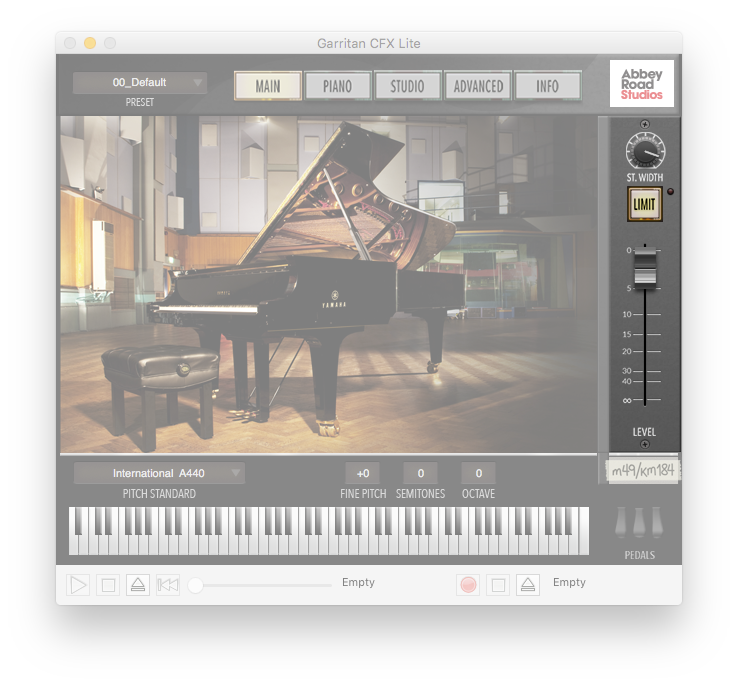The width and height of the screenshot is (738, 685).
Task: Click the rewind to start button
Action: tap(168, 585)
